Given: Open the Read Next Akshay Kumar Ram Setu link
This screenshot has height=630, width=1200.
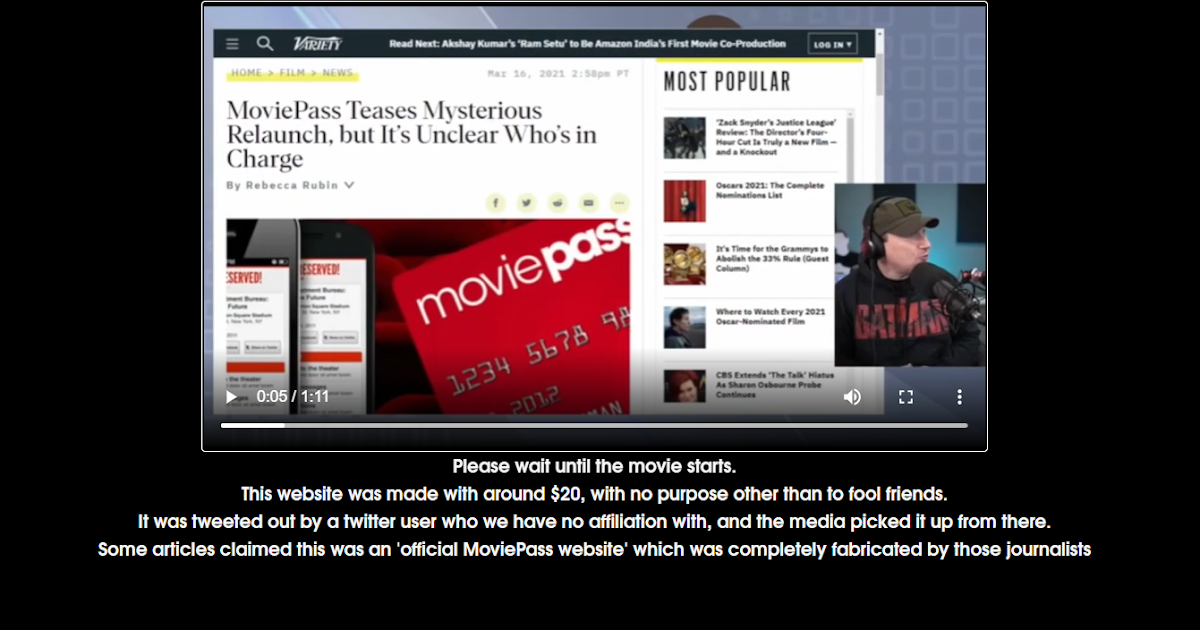Looking at the screenshot, I should 587,44.
